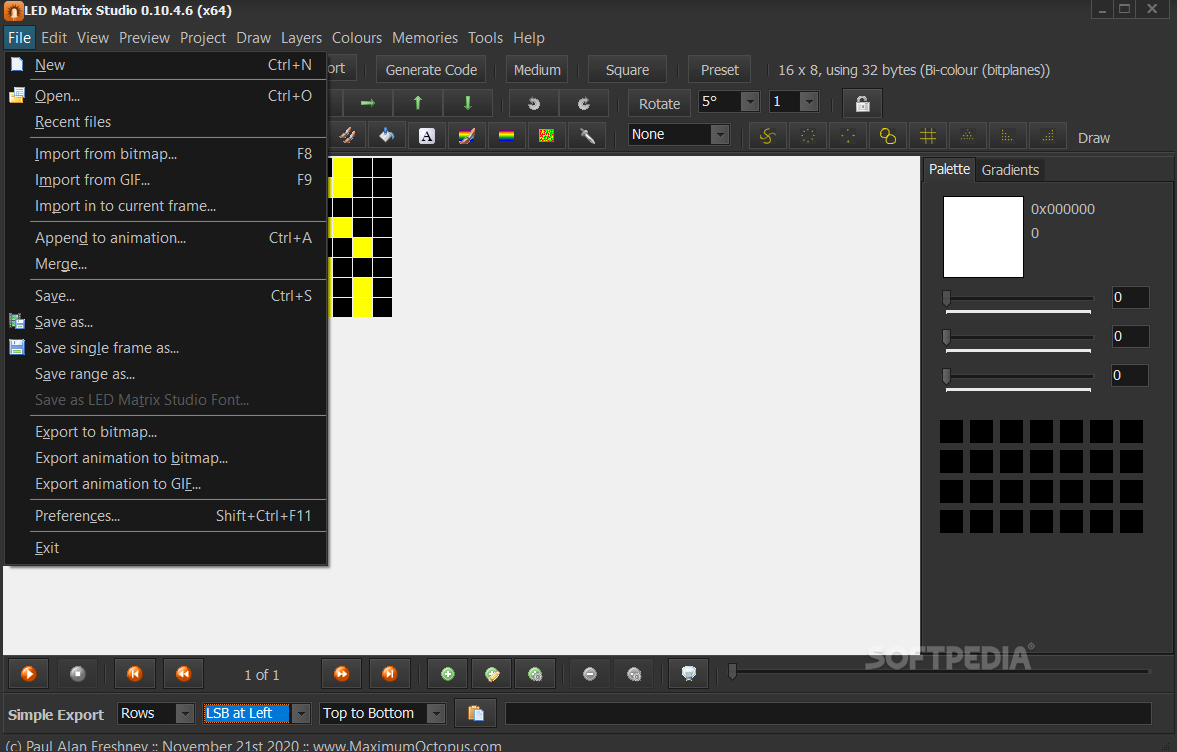Select the dotted ring pattern tool
Screen dimensions: 1177x752
click(808, 136)
